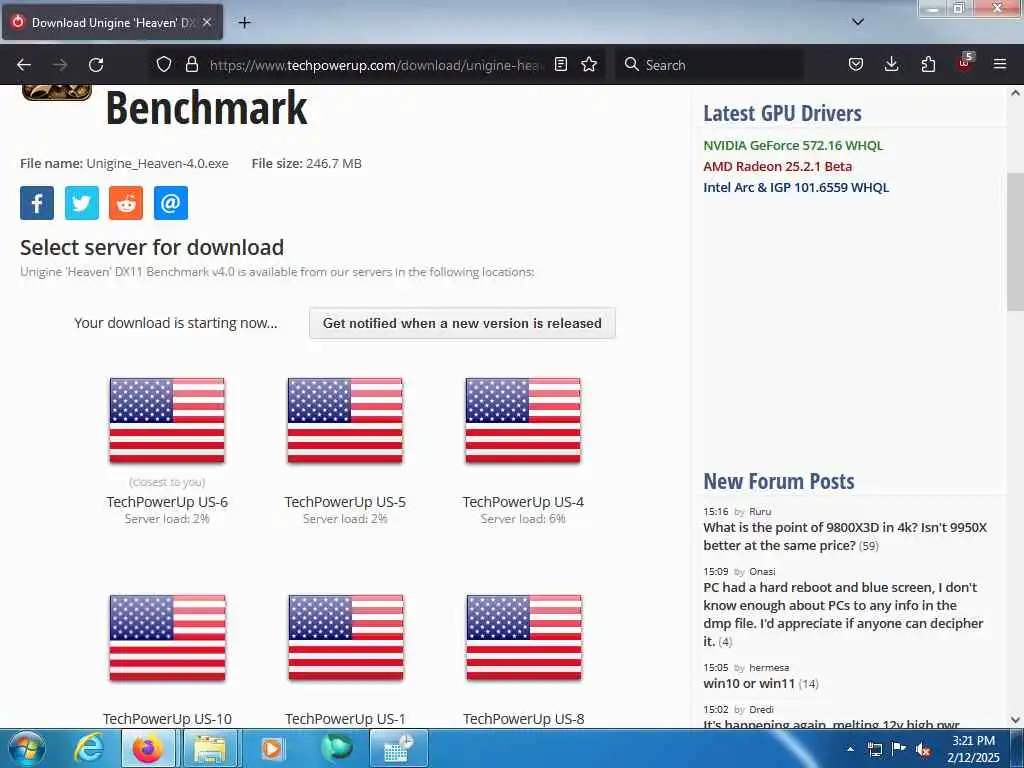Click the muted volume tray icon
This screenshot has width=1024, height=768.
click(923, 749)
